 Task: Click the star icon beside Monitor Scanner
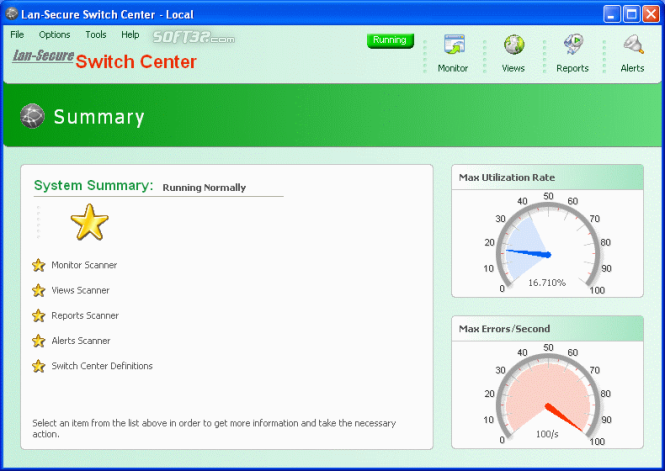(x=39, y=265)
